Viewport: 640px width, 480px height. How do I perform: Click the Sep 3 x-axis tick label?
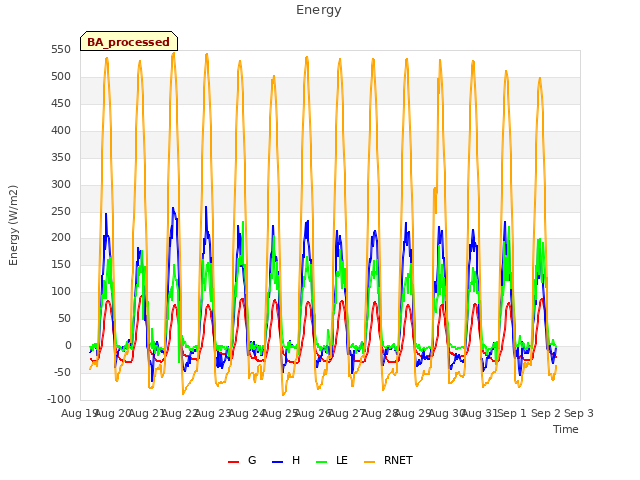(x=579, y=413)
